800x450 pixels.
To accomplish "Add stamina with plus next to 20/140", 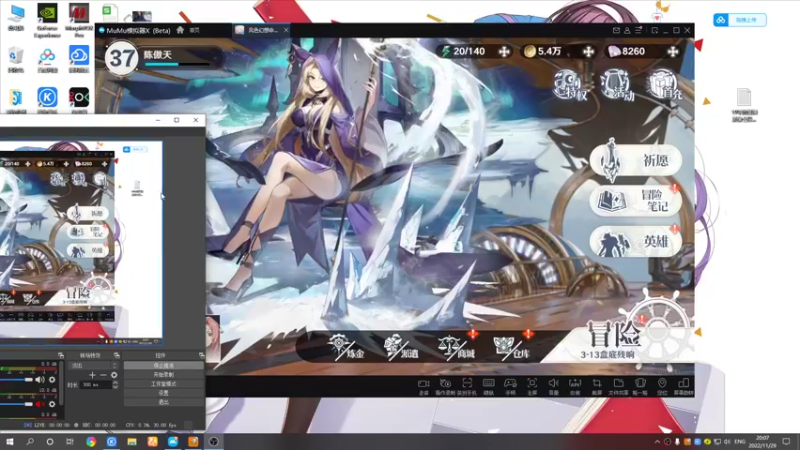I will coord(504,51).
